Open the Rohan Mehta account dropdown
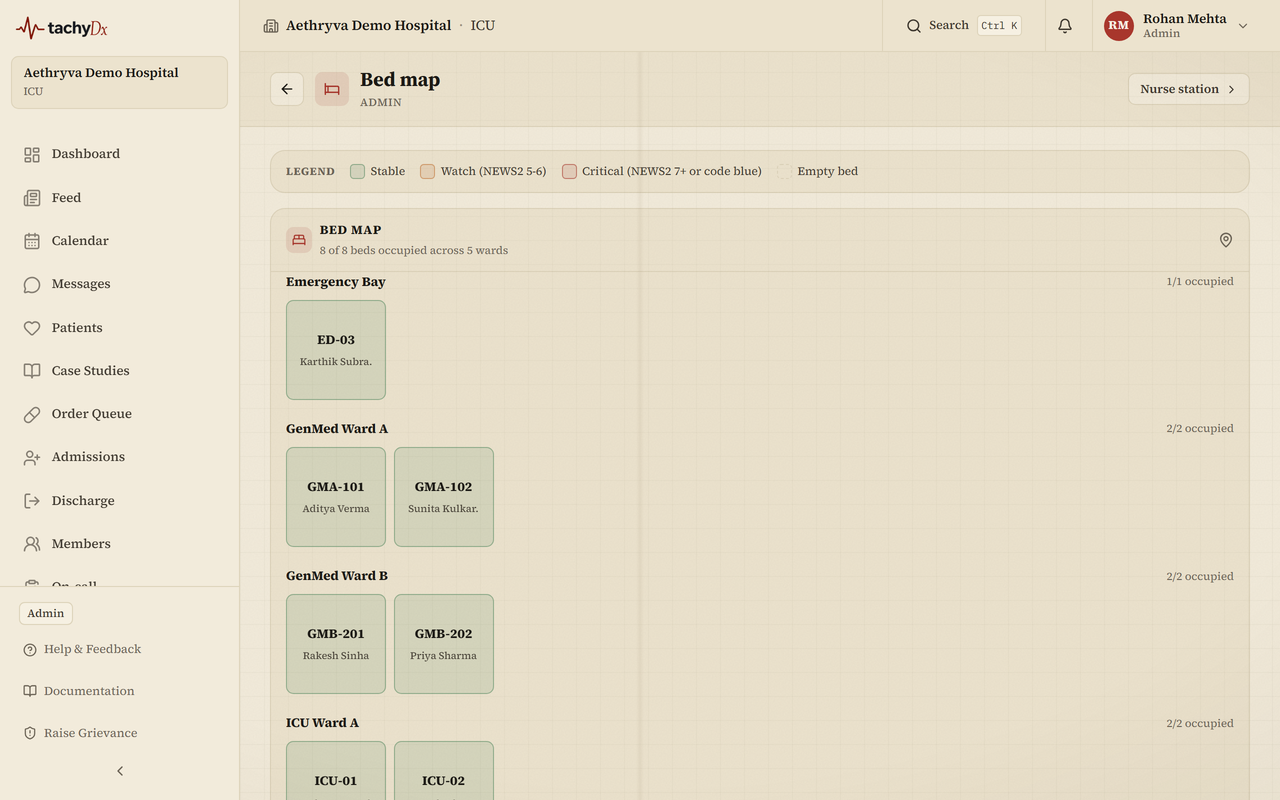Screen dimensions: 1280x800 [1176, 26]
